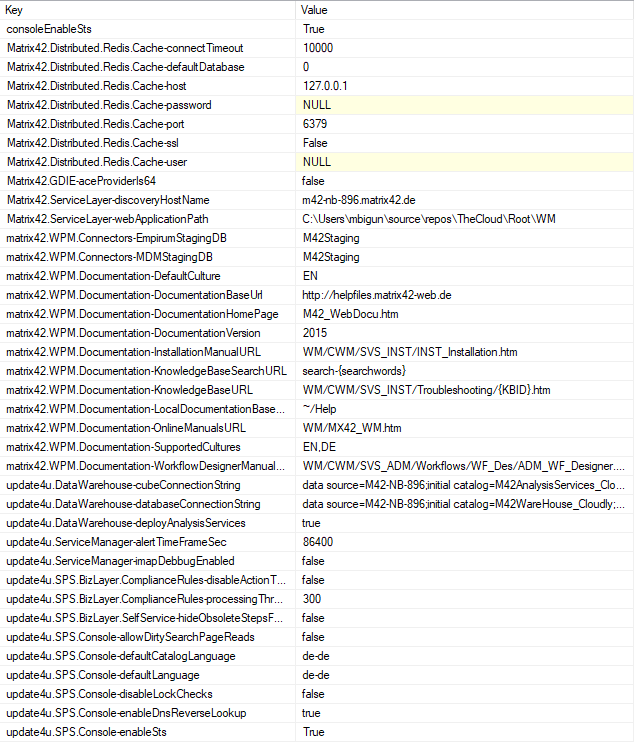Select the Redis.Cache-ssl key cell

point(148,143)
